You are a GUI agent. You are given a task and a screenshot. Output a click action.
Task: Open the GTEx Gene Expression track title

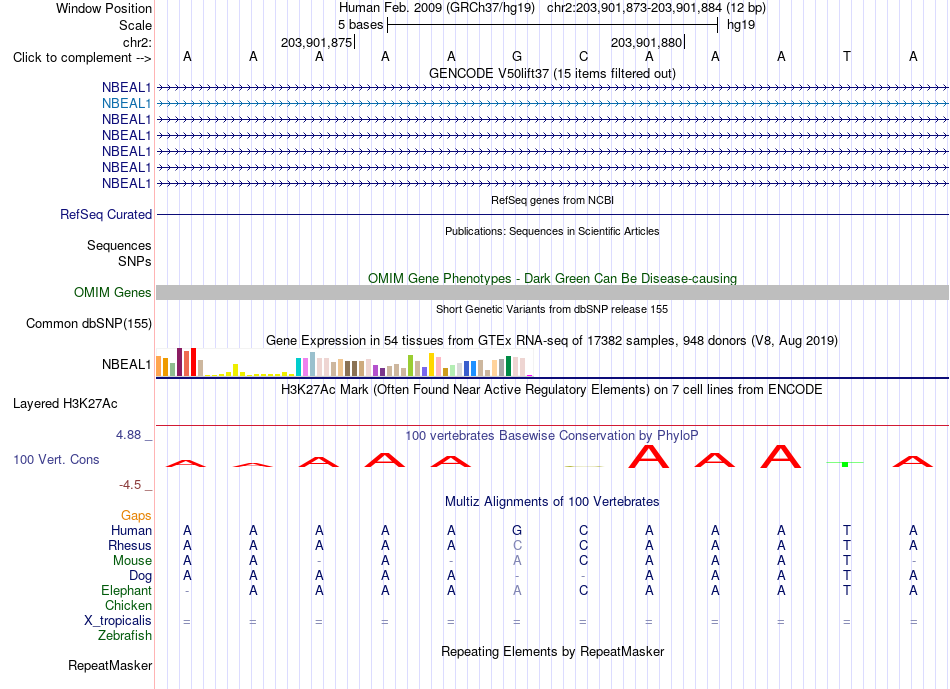pyautogui.click(x=552, y=341)
